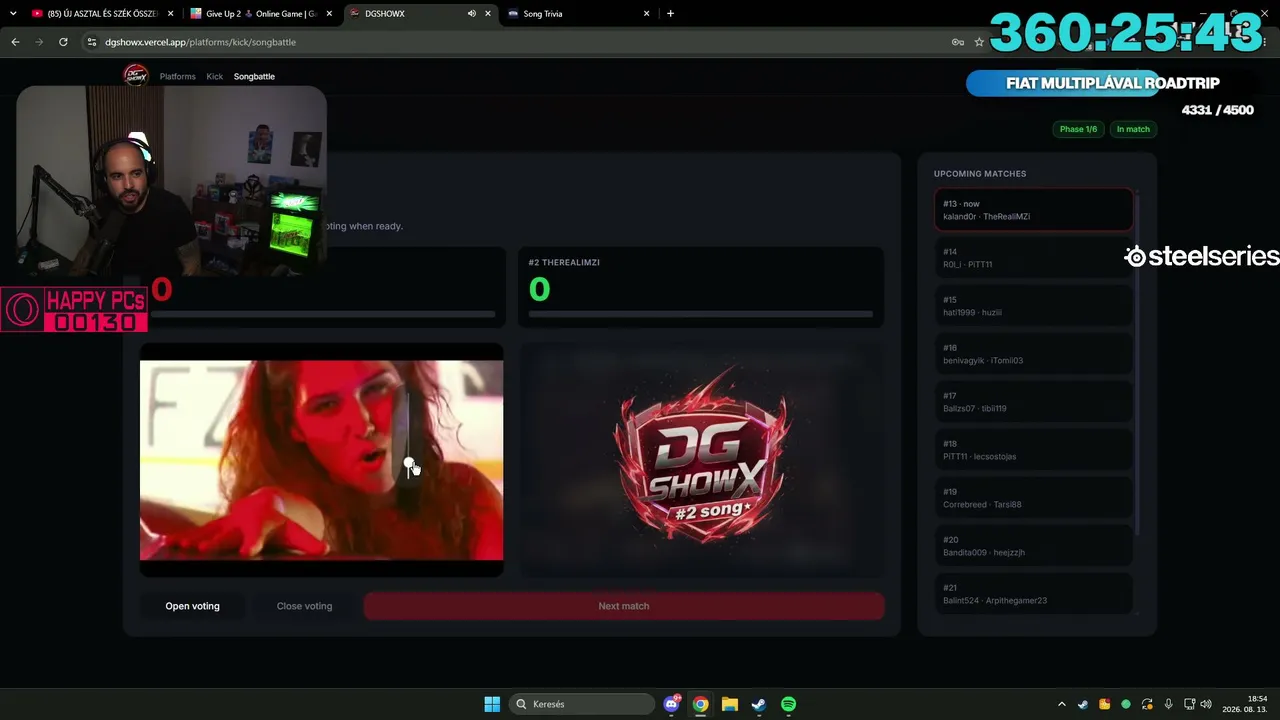Open Discord from the taskbar
1280x720 pixels.
tap(671, 704)
